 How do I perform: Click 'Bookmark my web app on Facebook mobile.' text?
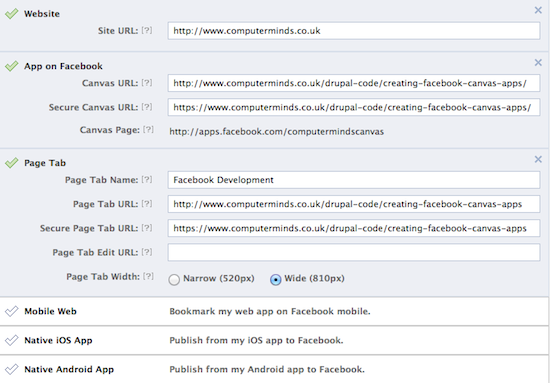pos(270,311)
